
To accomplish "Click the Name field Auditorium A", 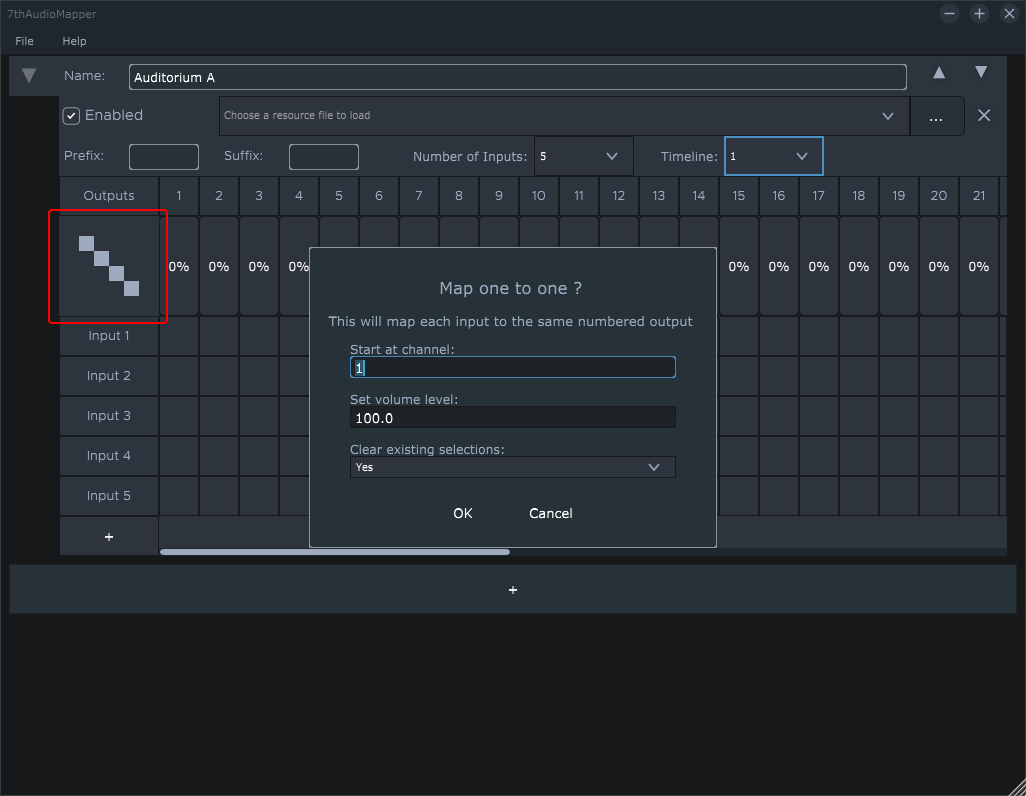I will coord(518,77).
